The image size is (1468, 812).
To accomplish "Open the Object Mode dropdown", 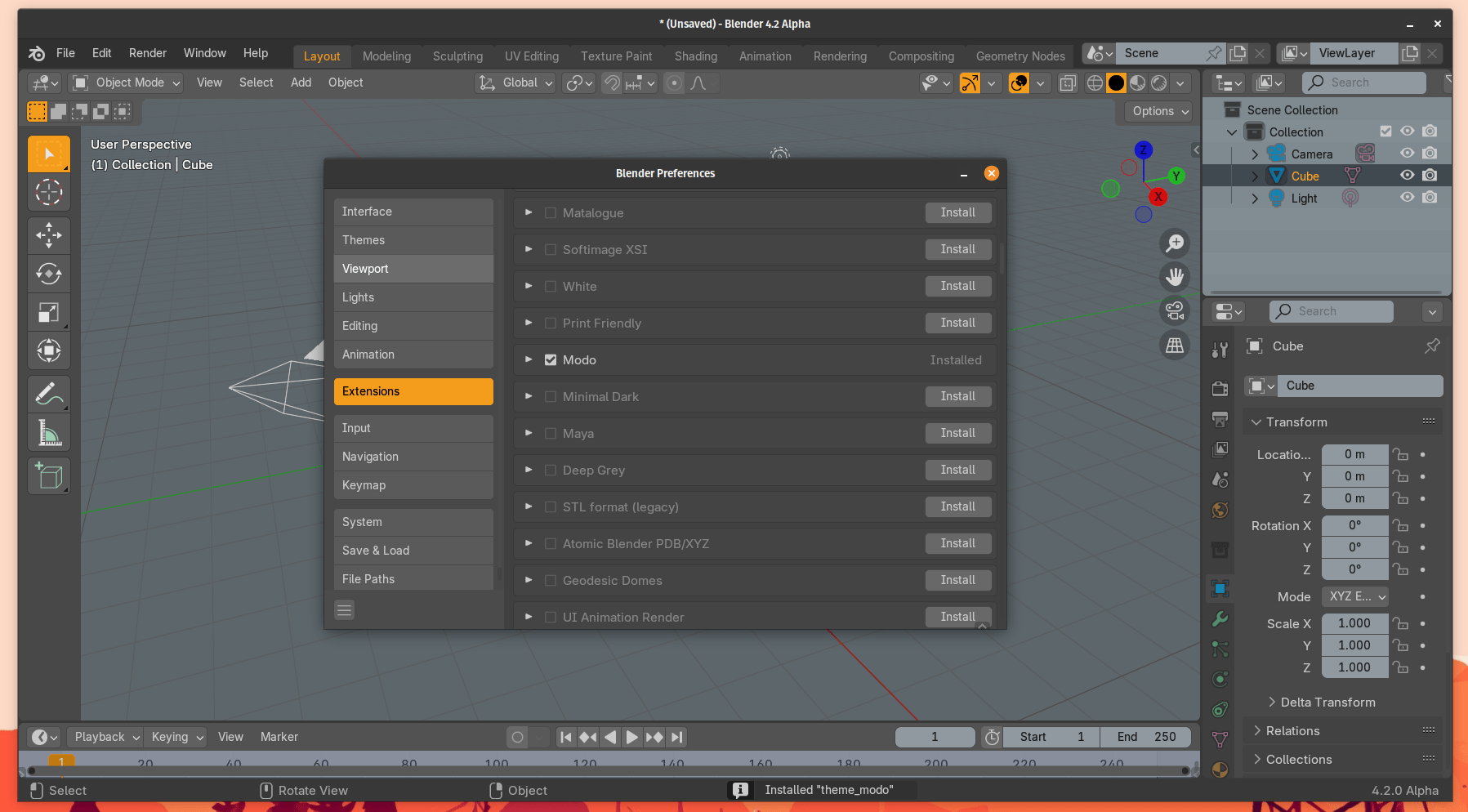I will click(x=125, y=83).
